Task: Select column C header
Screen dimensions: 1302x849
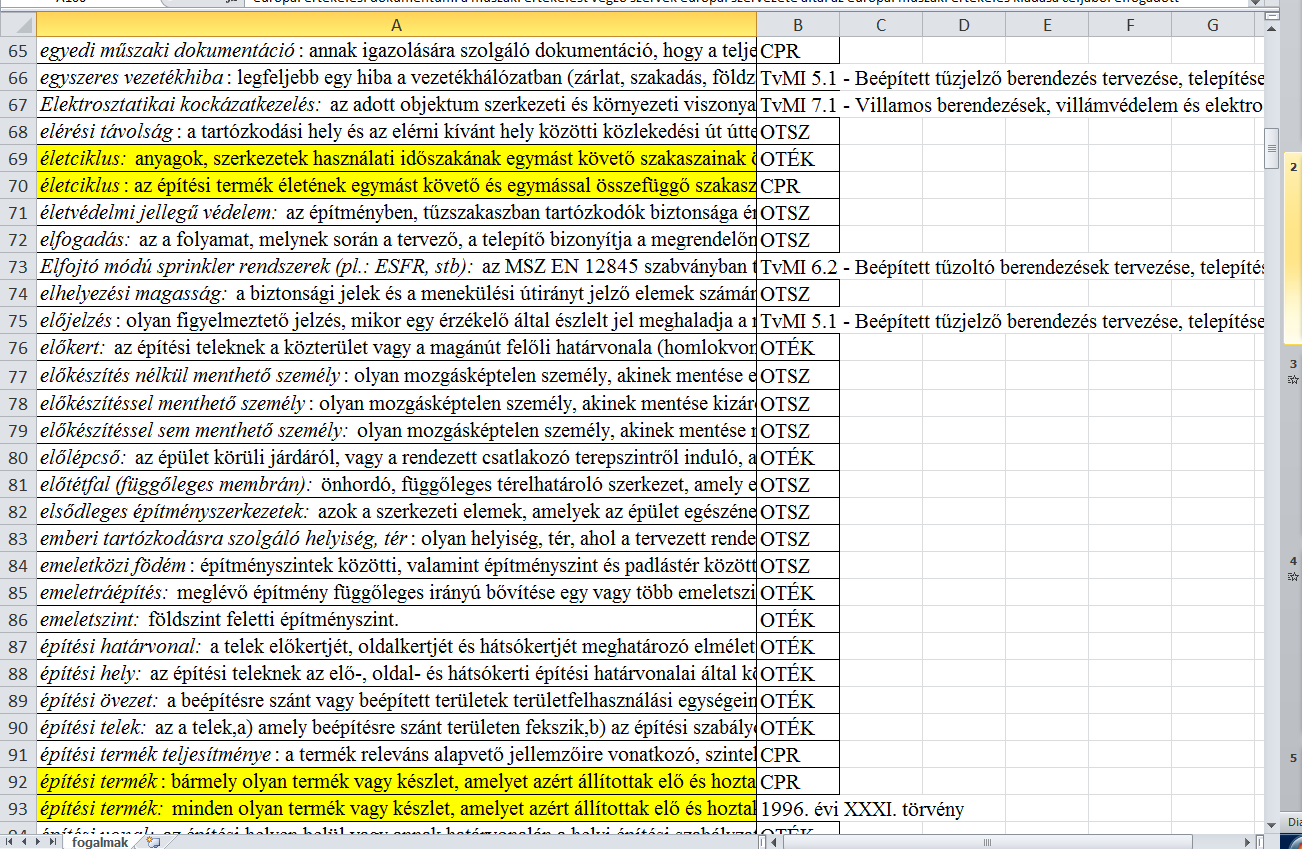Action: click(880, 24)
